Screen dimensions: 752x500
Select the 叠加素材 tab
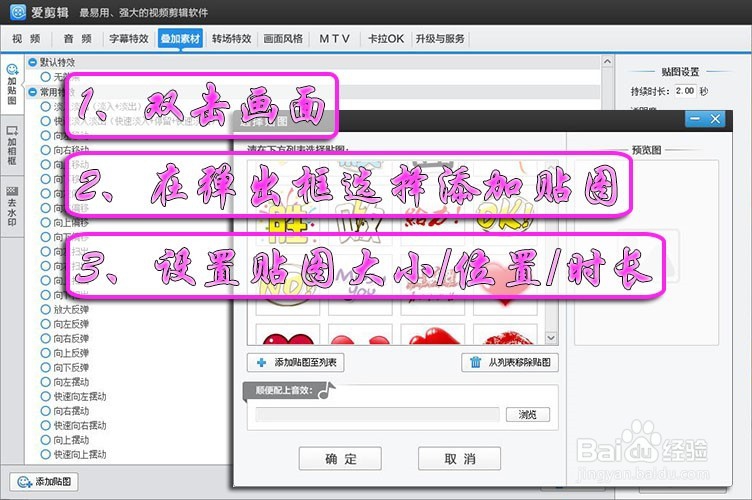tap(180, 39)
